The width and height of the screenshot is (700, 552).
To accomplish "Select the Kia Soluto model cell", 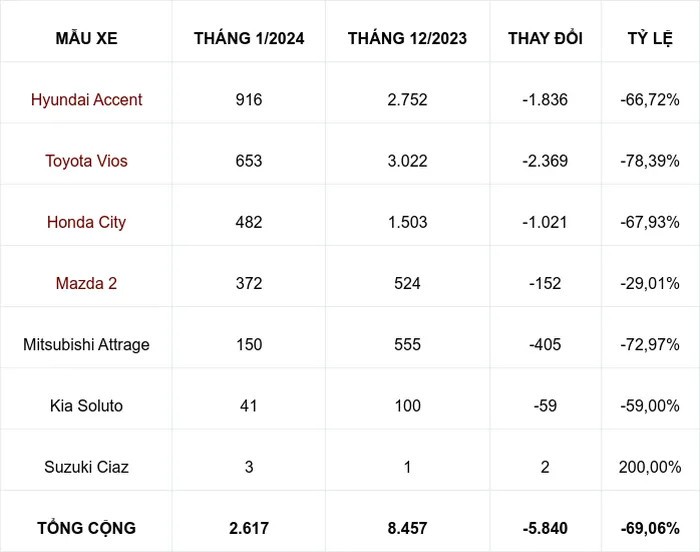I will [x=86, y=406].
